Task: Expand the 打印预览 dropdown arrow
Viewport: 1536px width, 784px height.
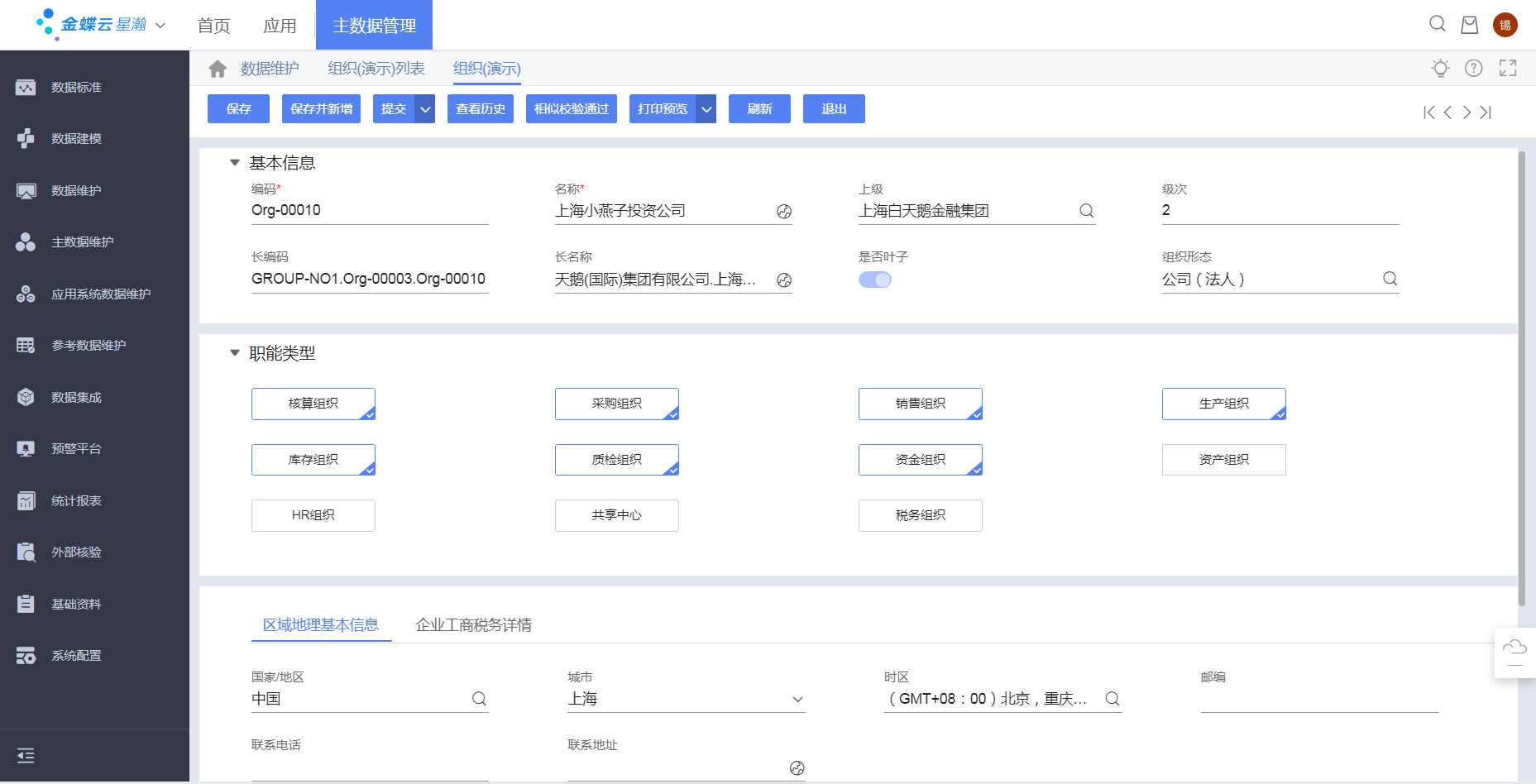Action: coord(706,109)
